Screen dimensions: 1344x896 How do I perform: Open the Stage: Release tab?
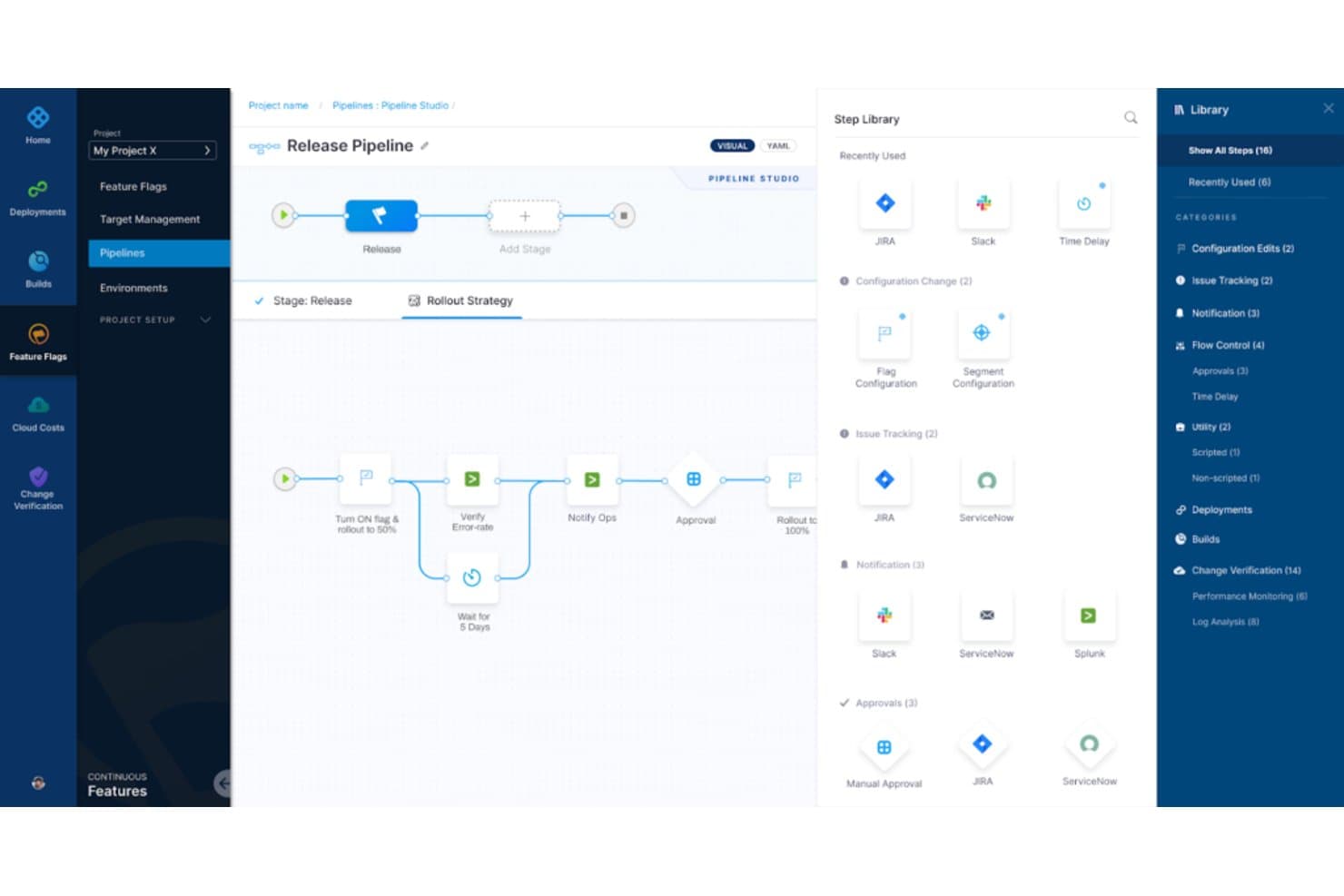tap(303, 300)
